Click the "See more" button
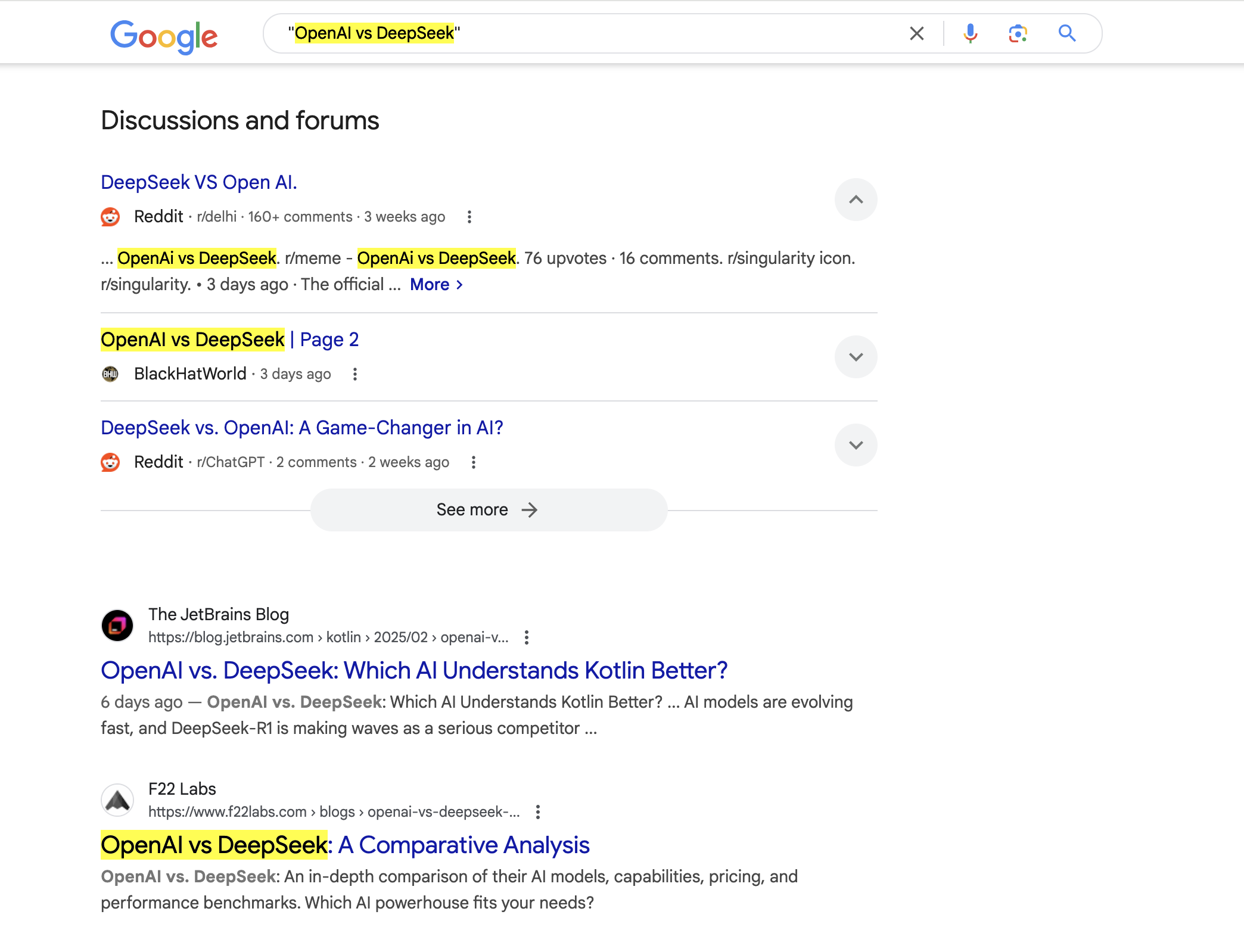 click(x=489, y=510)
